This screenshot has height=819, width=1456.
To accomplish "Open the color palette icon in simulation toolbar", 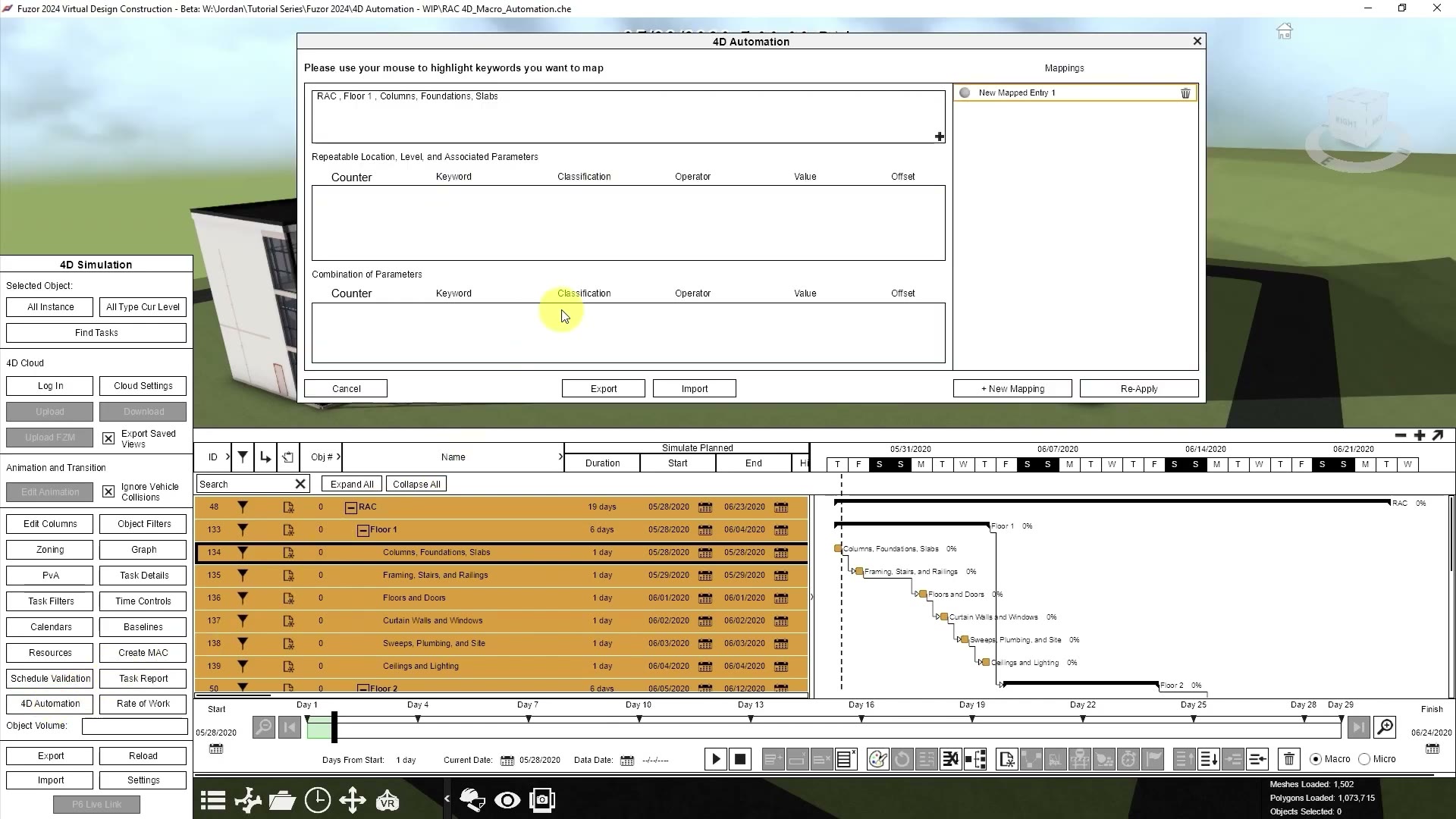I will [877, 759].
